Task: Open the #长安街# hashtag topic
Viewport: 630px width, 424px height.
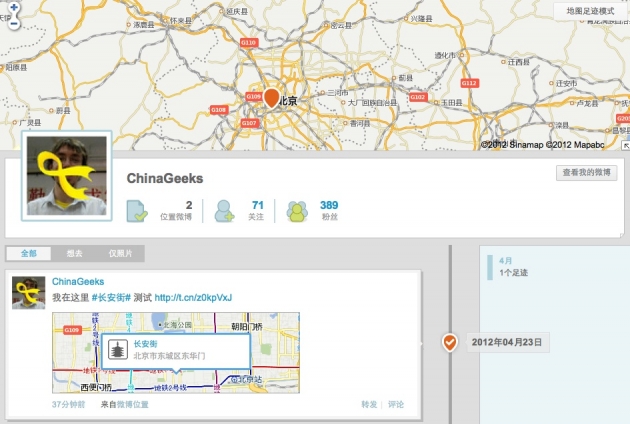Action: 111,298
